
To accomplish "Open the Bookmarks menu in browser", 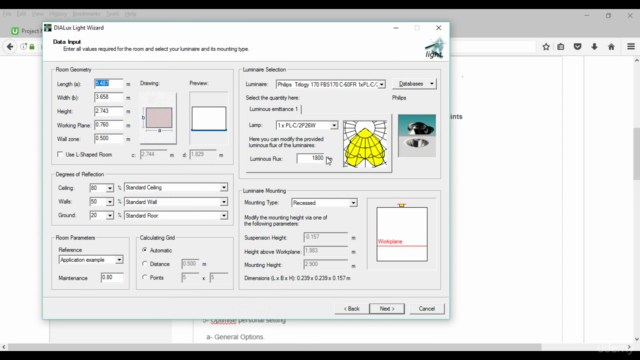I will pos(86,14).
